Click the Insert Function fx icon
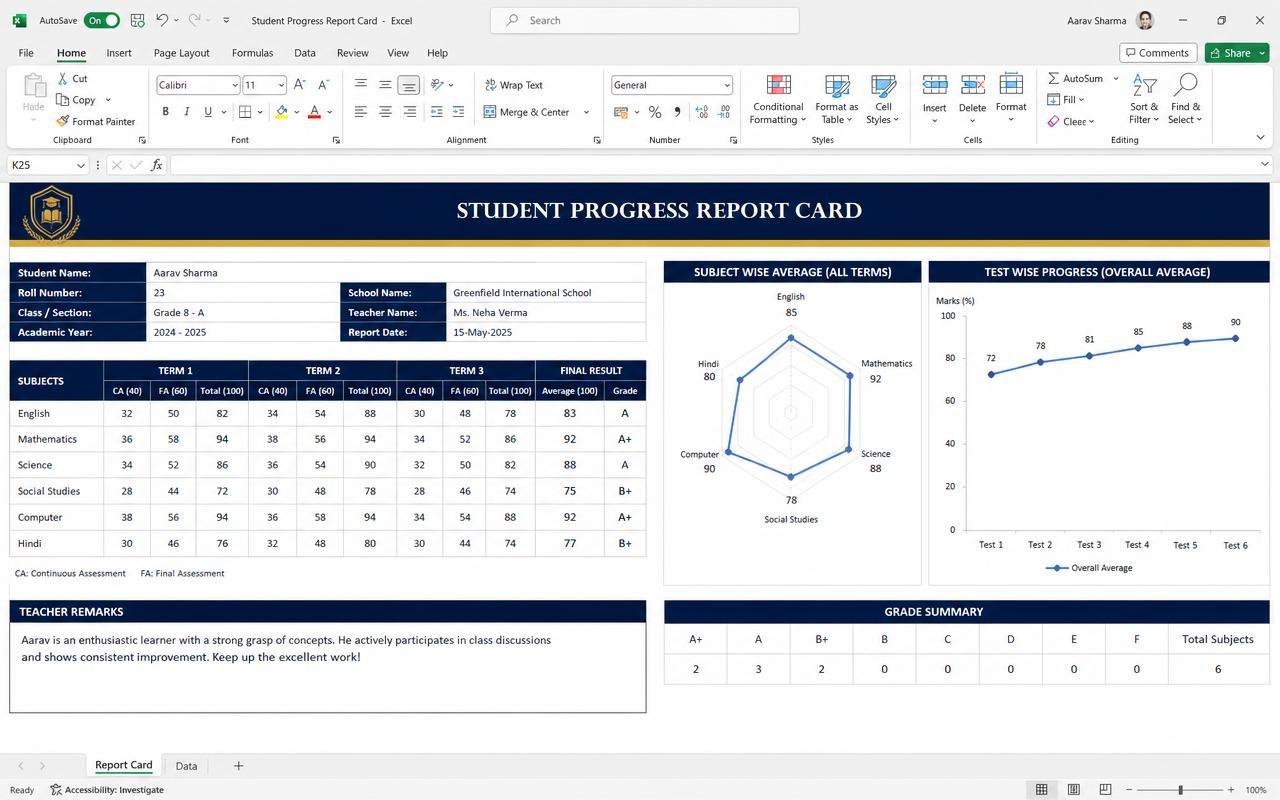The width and height of the screenshot is (1280, 800). [157, 165]
